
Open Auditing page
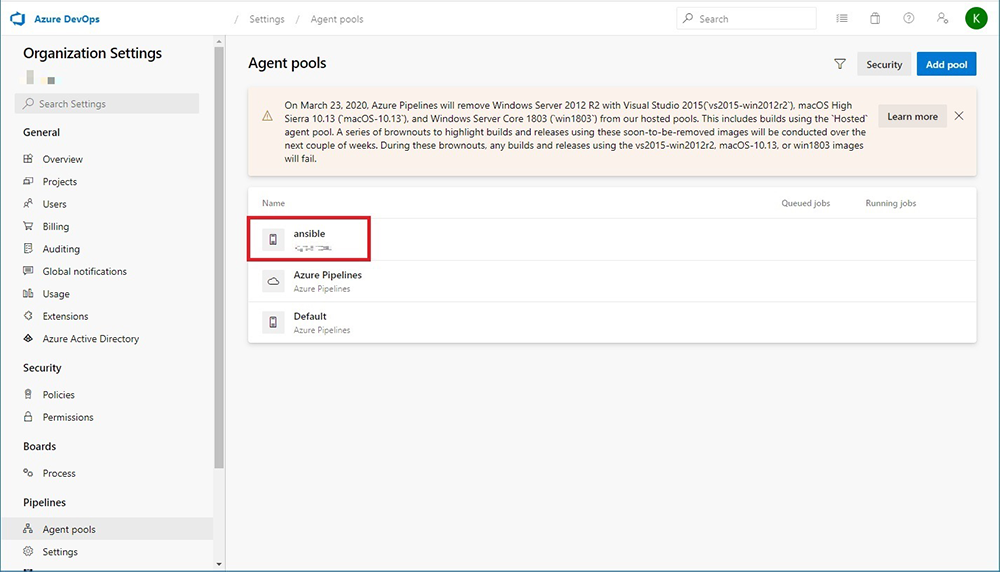tap(61, 249)
